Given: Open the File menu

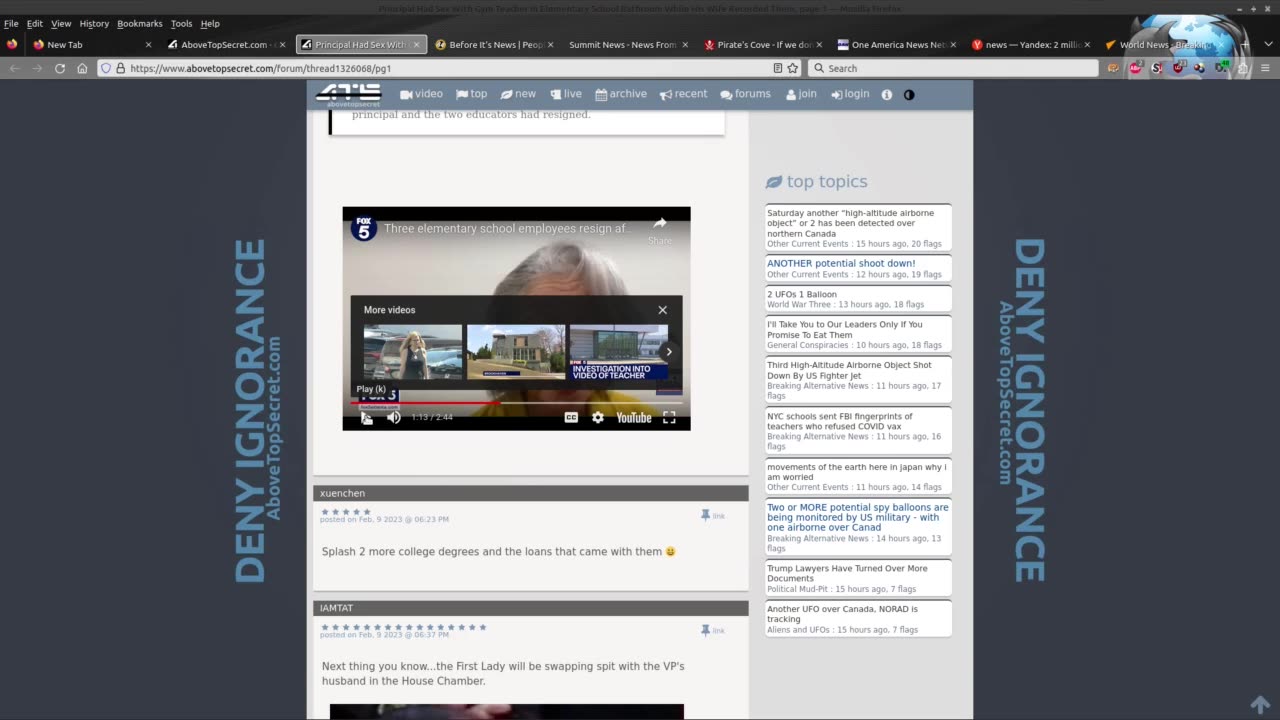Looking at the screenshot, I should point(11,23).
